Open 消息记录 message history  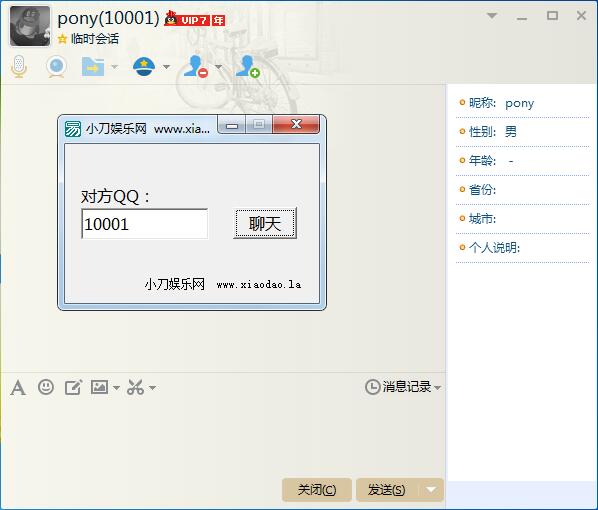pyautogui.click(x=398, y=387)
